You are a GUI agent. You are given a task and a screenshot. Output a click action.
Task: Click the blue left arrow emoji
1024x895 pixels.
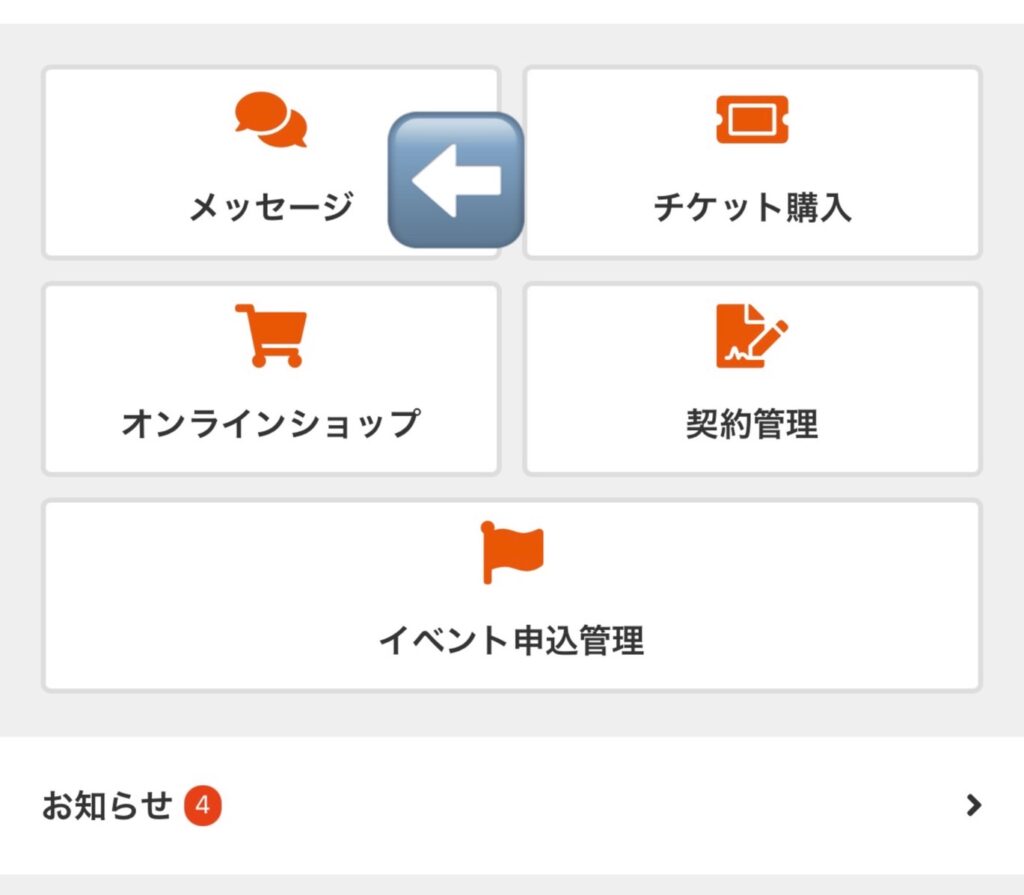coord(456,180)
